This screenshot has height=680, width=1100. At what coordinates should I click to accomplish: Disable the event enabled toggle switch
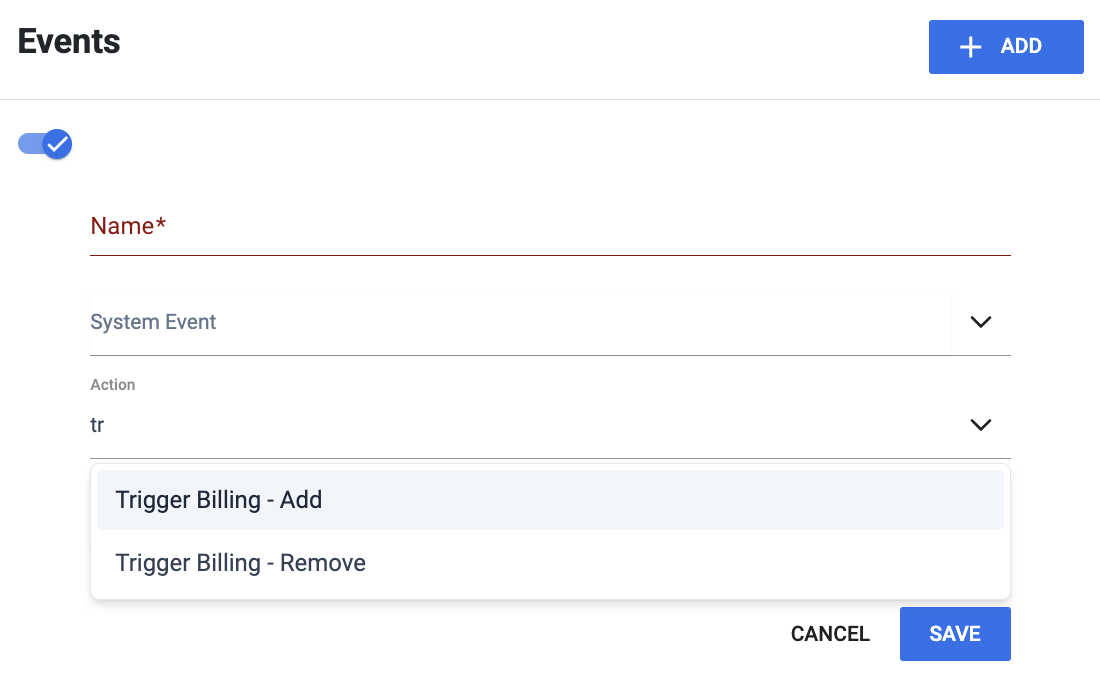pyautogui.click(x=45, y=144)
